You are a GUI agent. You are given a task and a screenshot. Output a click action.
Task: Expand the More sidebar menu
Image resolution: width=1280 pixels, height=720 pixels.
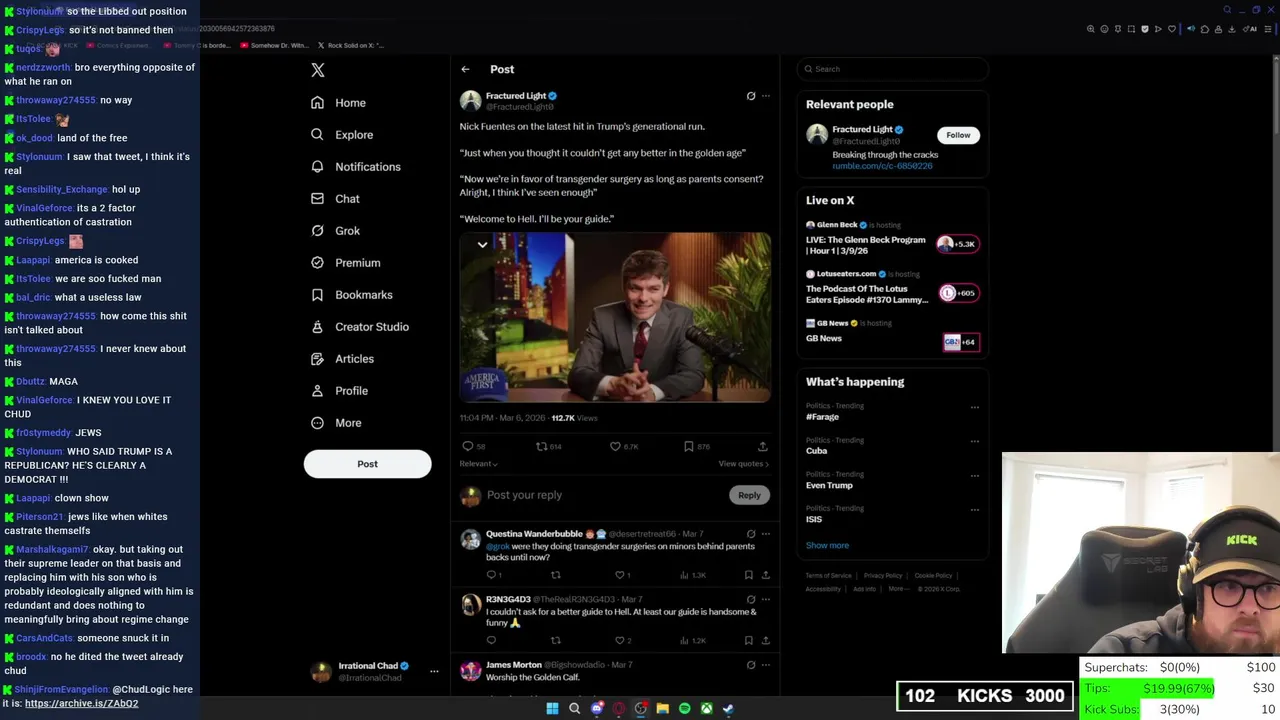click(x=336, y=423)
